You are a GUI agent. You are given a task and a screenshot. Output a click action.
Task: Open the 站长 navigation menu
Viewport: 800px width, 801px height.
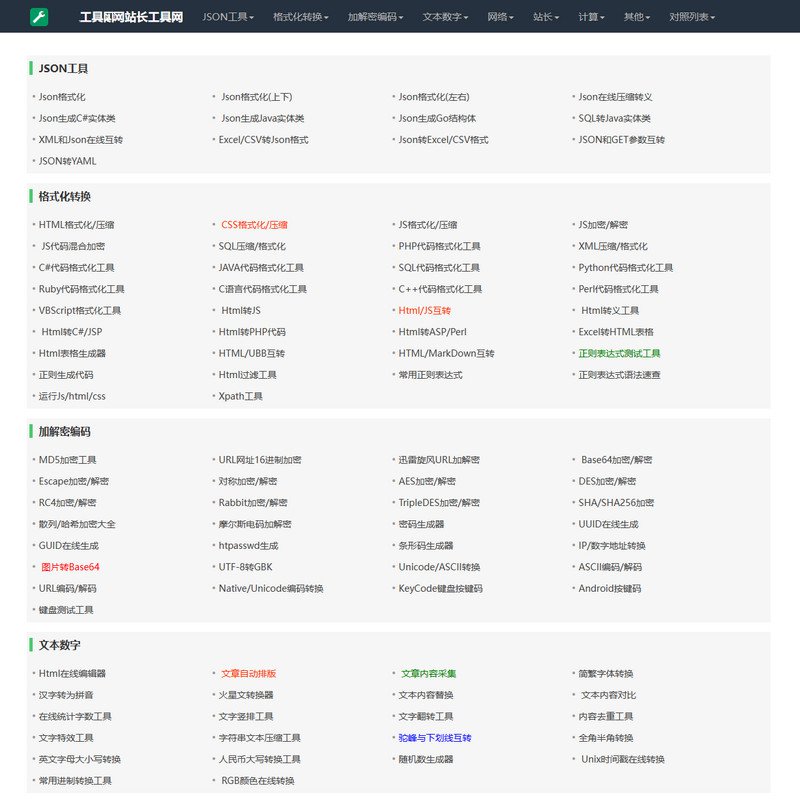click(x=546, y=17)
